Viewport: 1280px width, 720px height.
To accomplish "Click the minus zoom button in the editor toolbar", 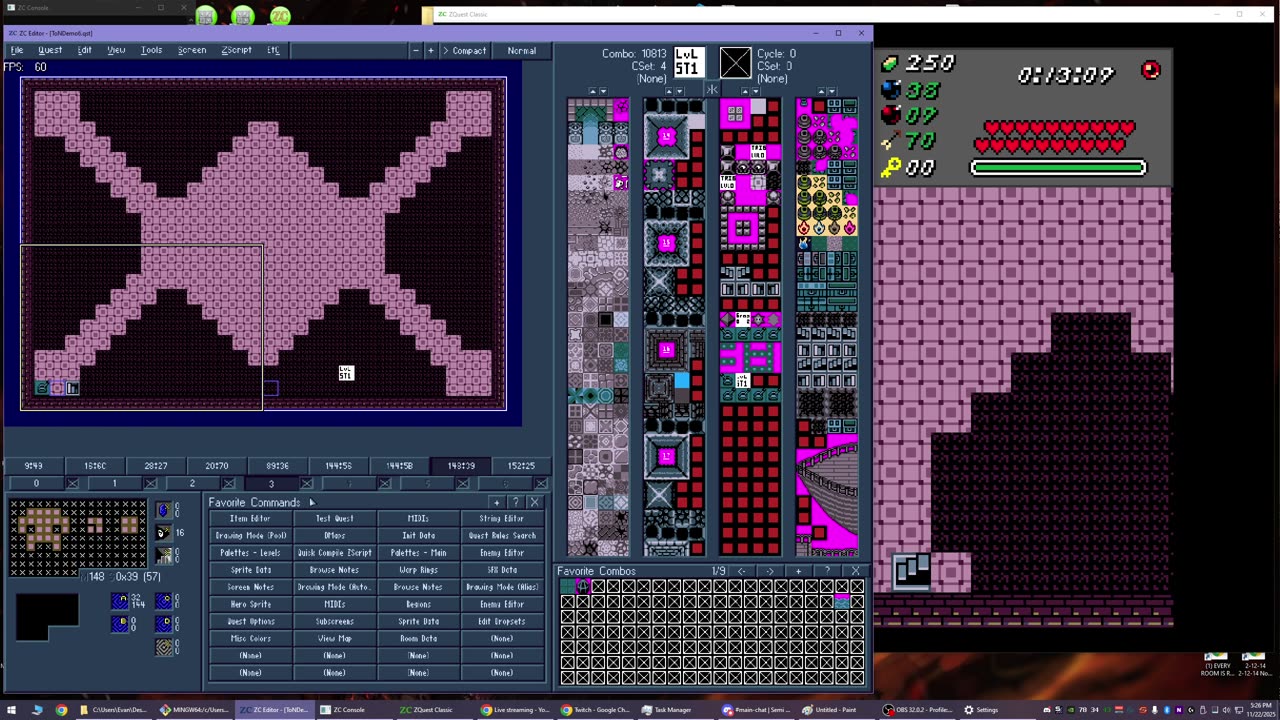I will (x=416, y=50).
